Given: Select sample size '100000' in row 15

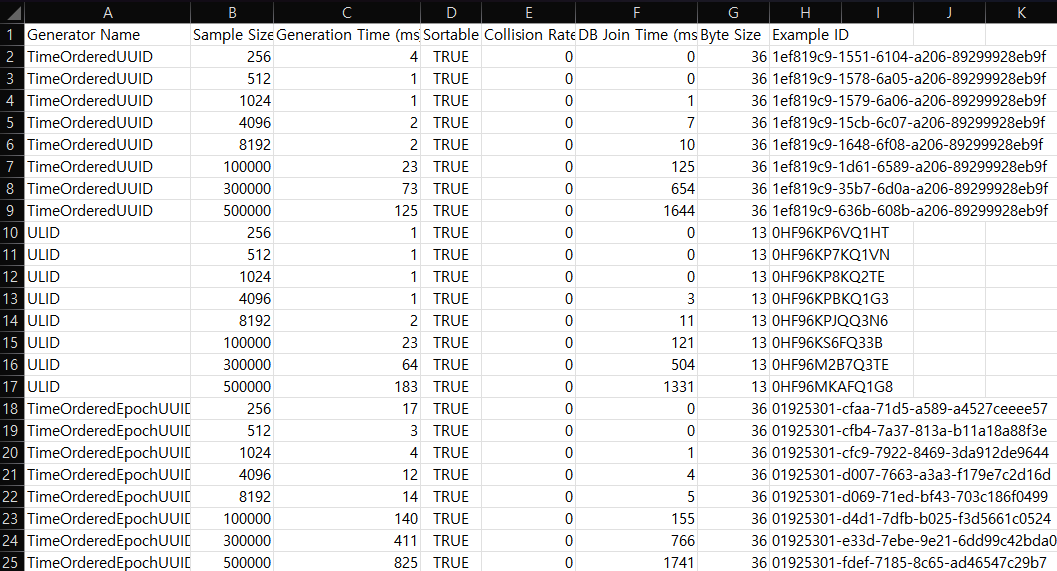Looking at the screenshot, I should click(232, 342).
